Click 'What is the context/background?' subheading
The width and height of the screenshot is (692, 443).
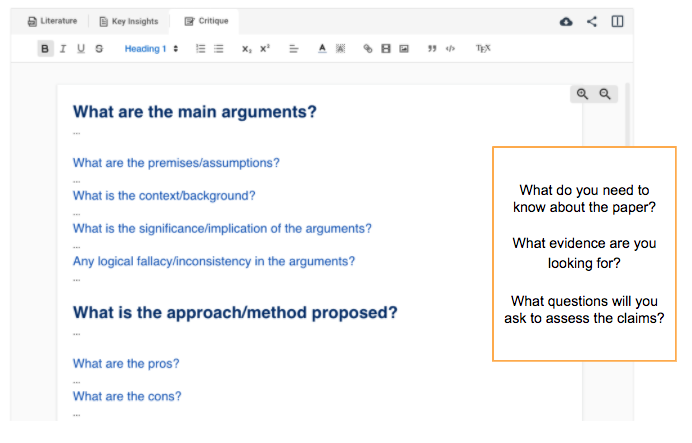click(164, 195)
